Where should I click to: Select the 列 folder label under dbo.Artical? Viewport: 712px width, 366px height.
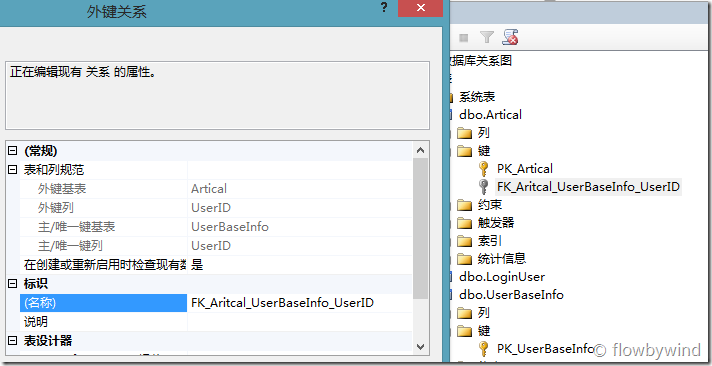(484, 133)
